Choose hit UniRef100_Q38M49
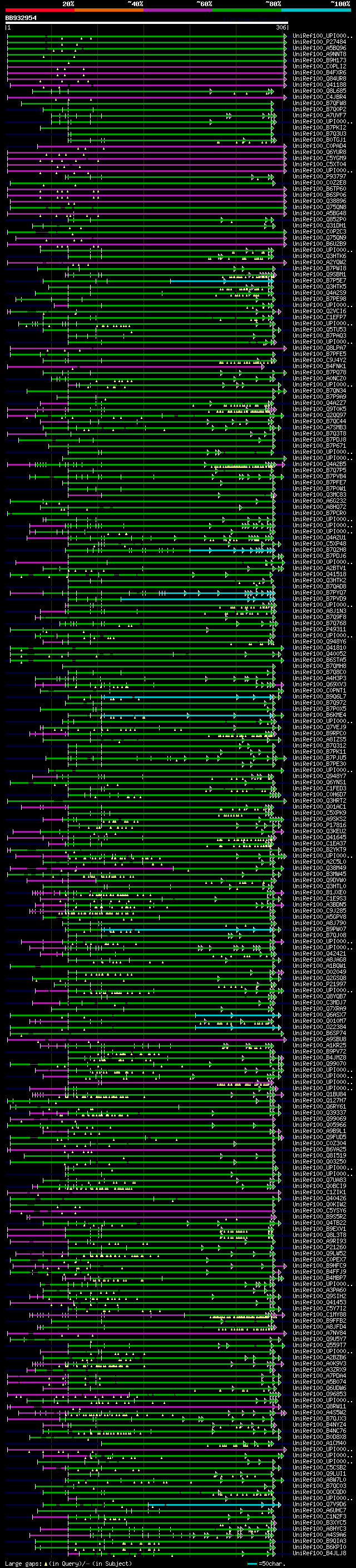 pos(319,868)
